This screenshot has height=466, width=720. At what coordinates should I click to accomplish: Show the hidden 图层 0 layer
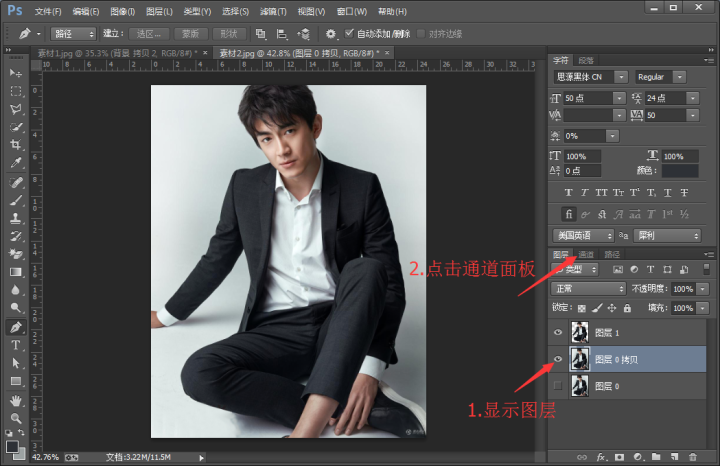click(558, 385)
